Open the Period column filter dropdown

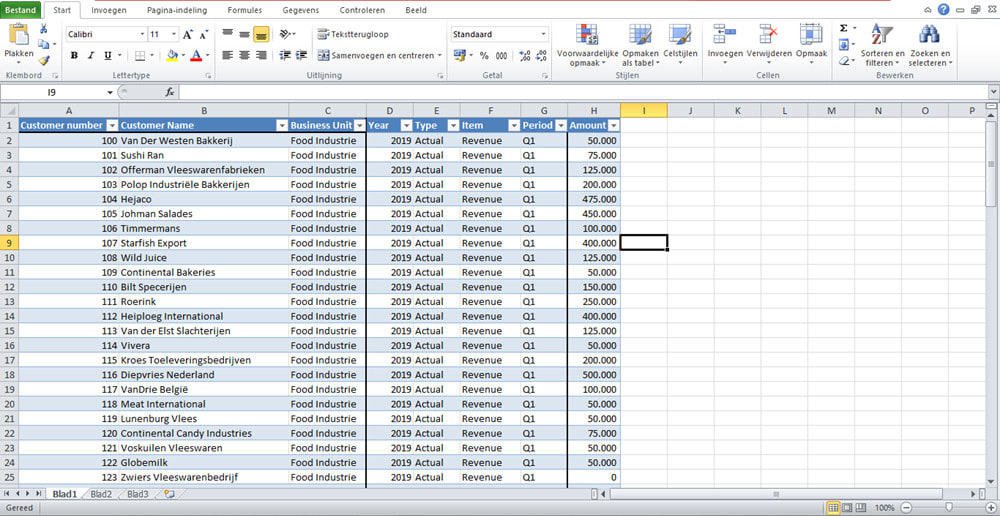(x=561, y=126)
